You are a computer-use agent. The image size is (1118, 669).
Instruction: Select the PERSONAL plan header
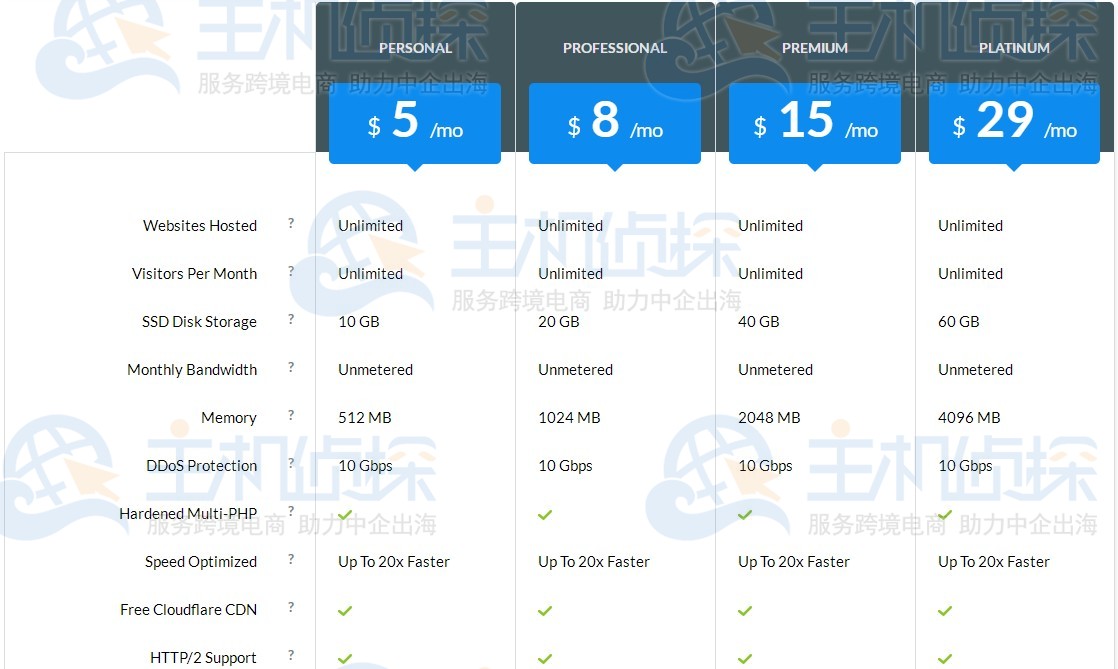pos(415,47)
